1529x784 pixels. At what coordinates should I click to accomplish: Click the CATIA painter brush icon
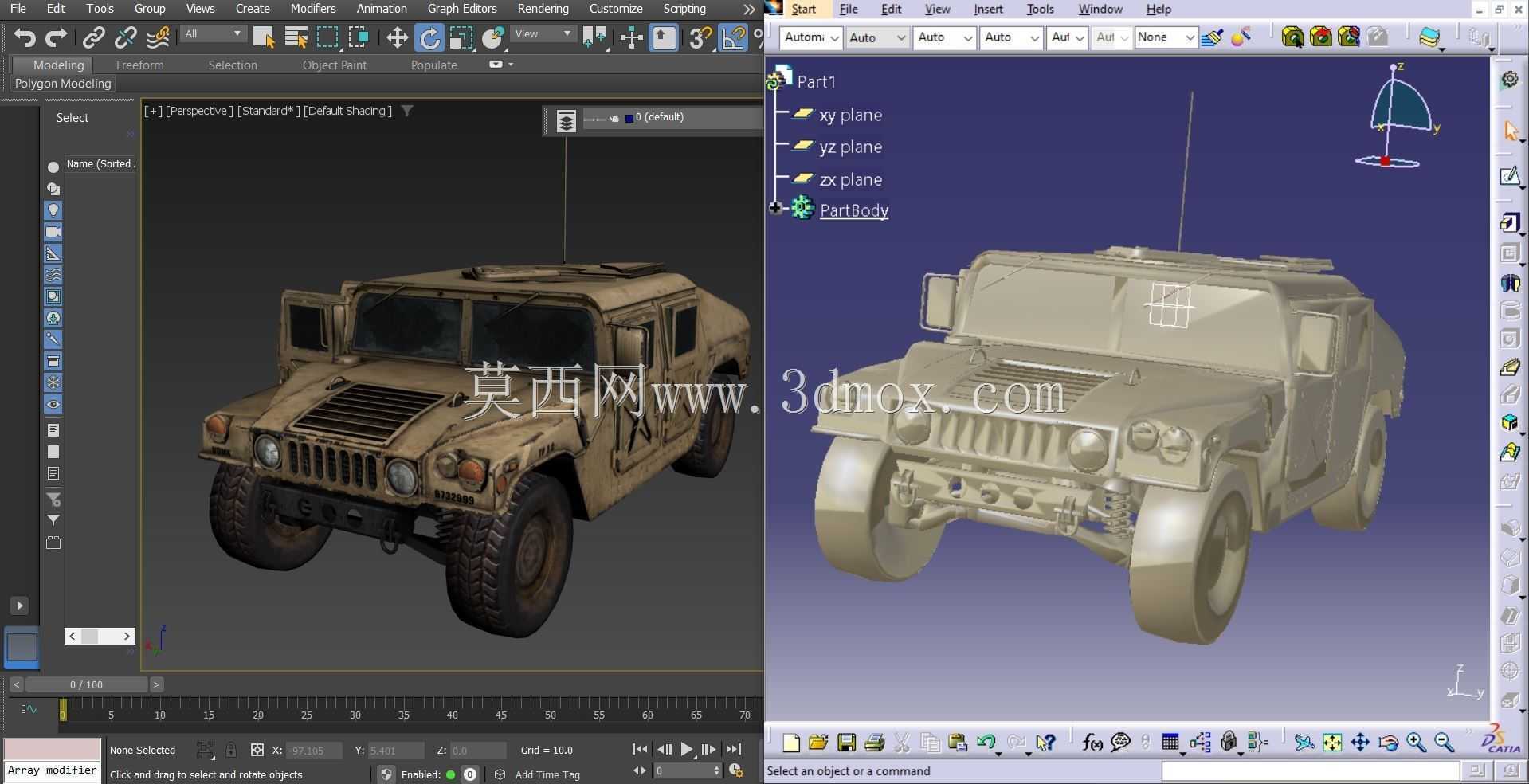(x=1212, y=37)
